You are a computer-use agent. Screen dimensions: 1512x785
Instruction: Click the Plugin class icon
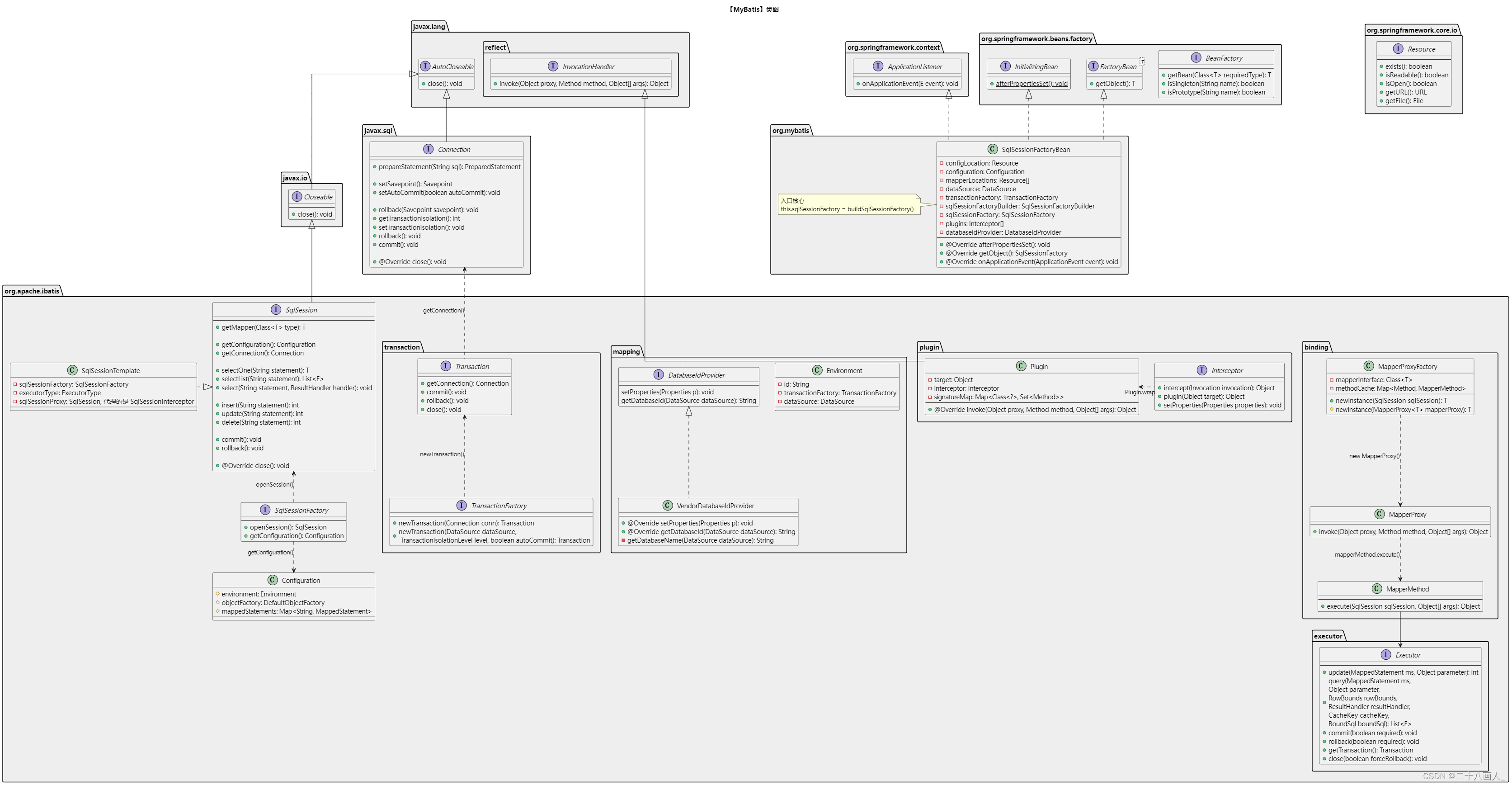pos(1021,366)
